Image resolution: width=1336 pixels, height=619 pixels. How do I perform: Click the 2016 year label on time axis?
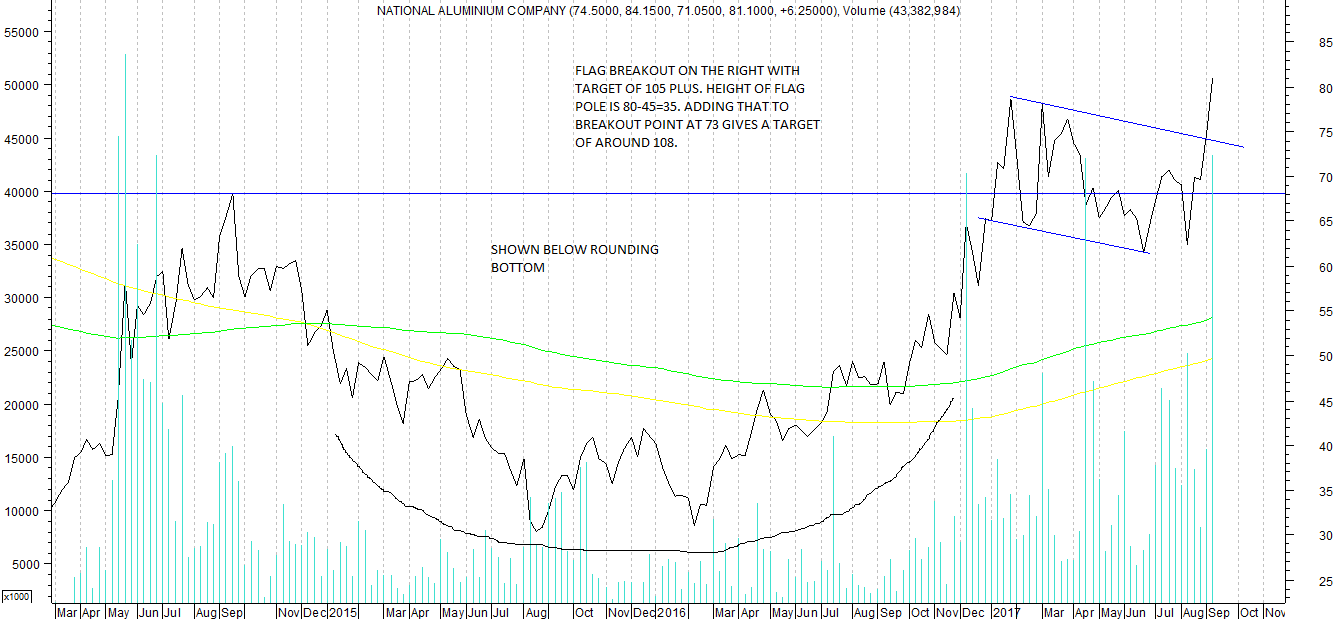(673, 612)
